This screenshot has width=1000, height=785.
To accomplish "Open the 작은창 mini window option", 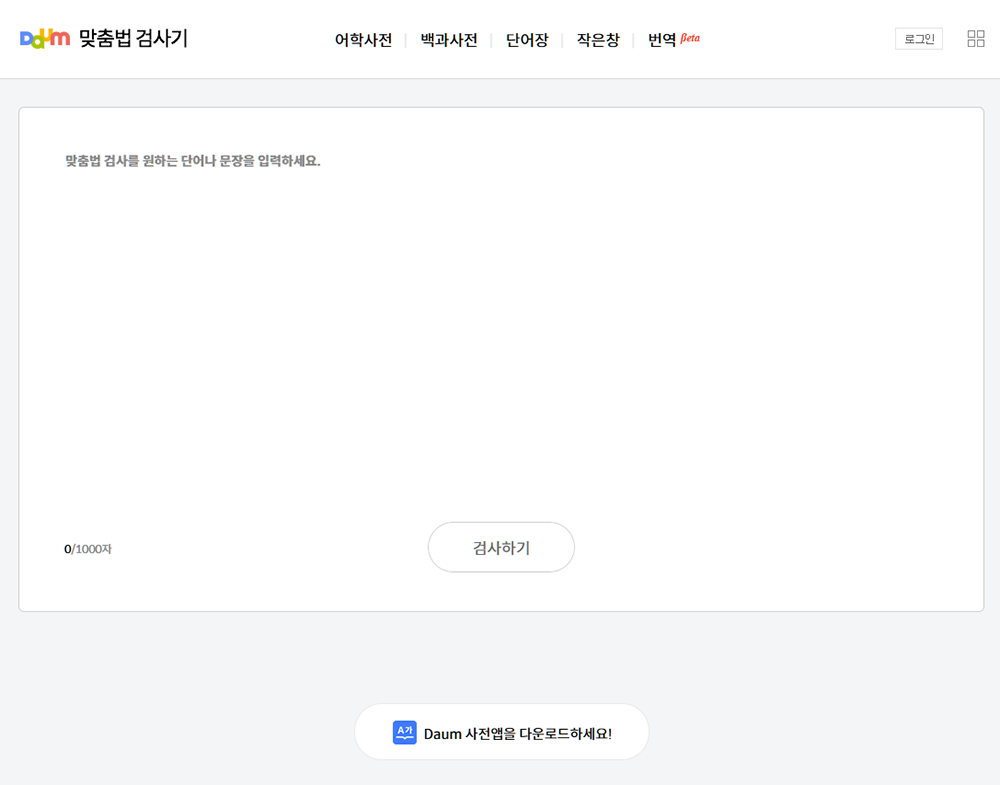I will [x=597, y=41].
